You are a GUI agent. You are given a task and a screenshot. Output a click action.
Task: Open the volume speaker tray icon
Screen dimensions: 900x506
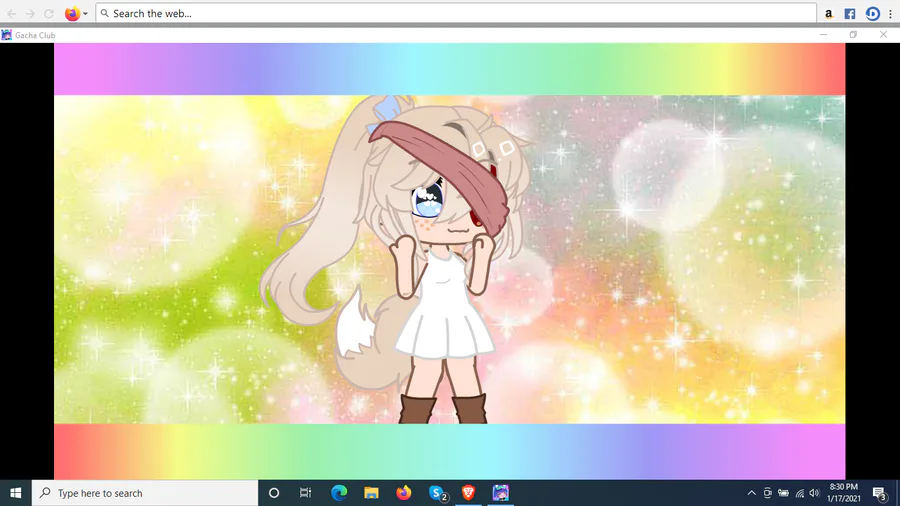coord(814,493)
